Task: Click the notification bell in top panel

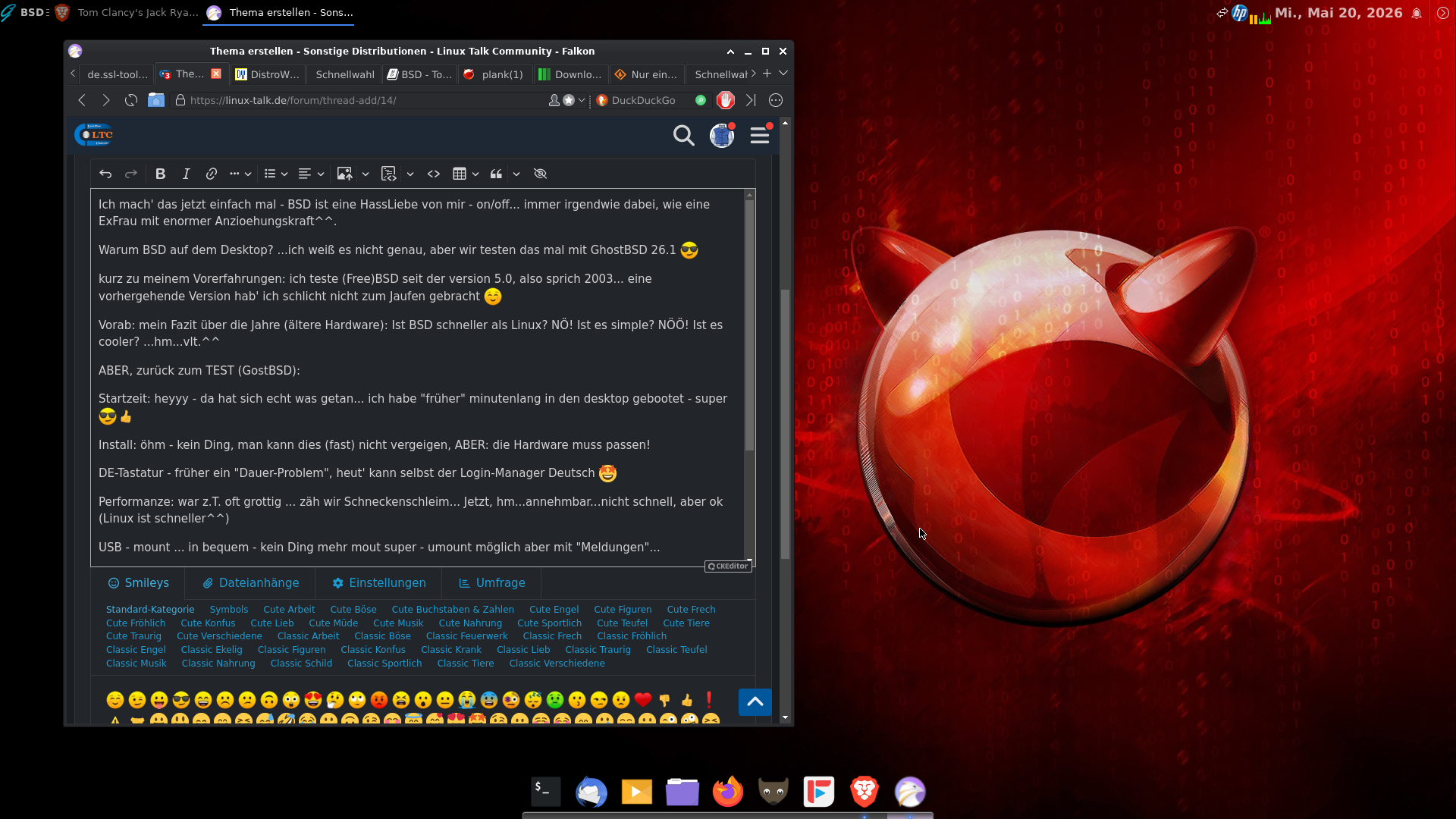Action: pyautogui.click(x=1417, y=13)
